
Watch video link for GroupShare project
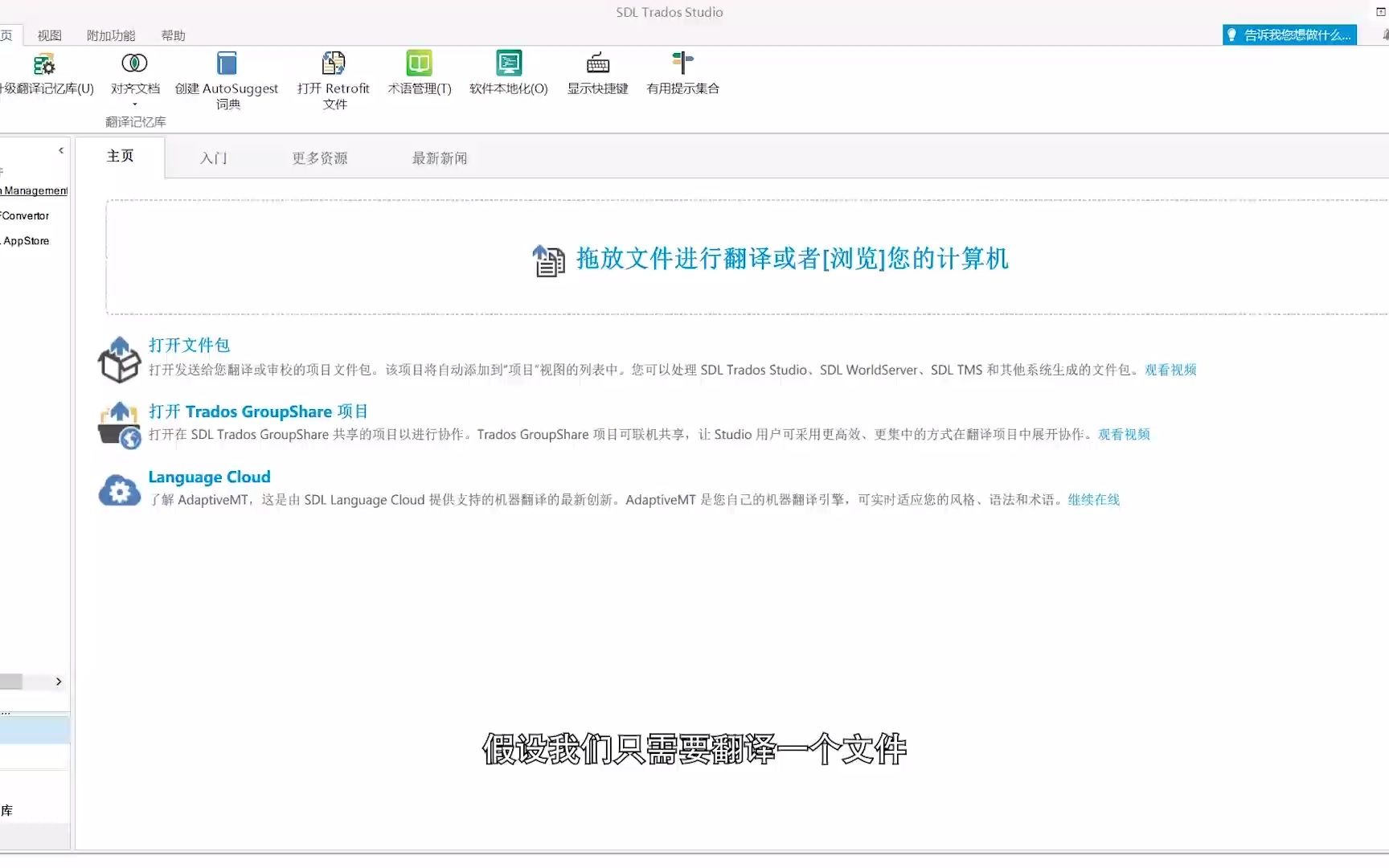click(x=1124, y=434)
